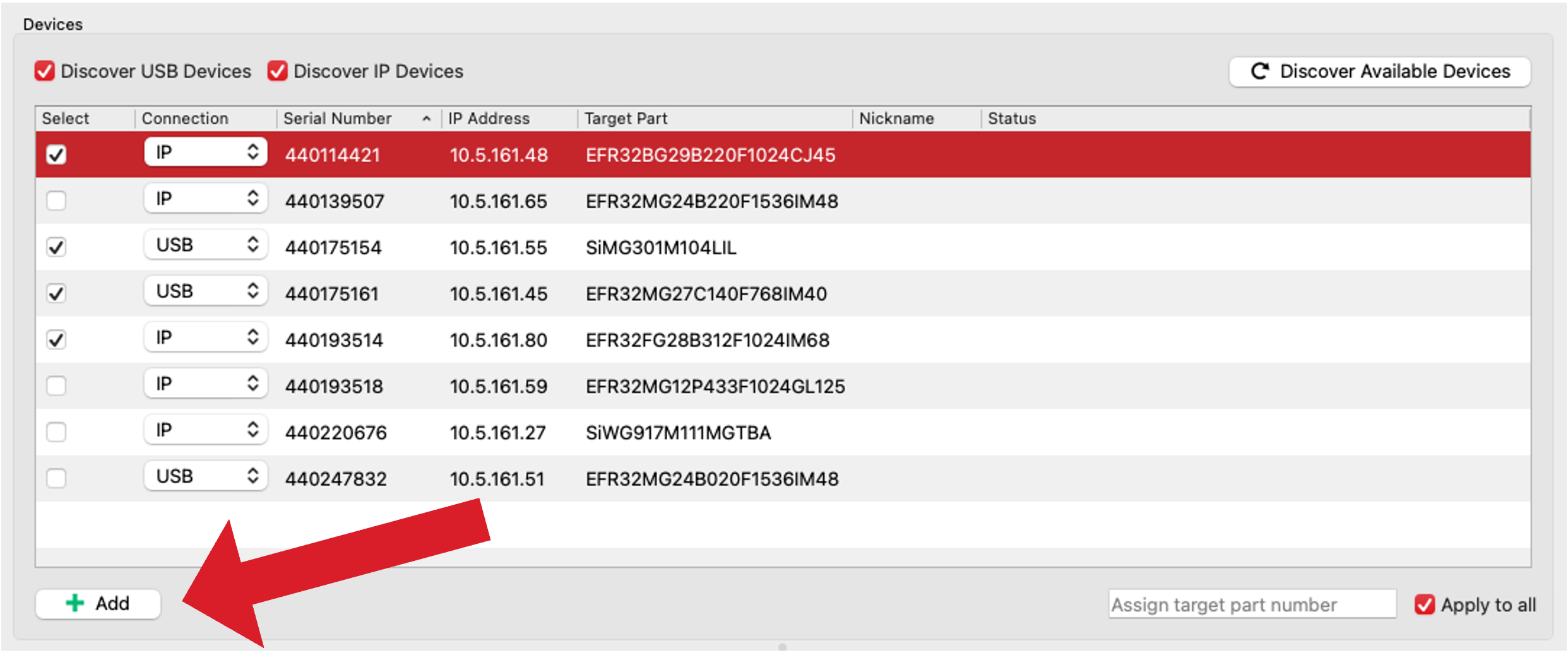Uncheck Discover USB Devices checkbox
This screenshot has height=653, width=1568.
point(45,71)
